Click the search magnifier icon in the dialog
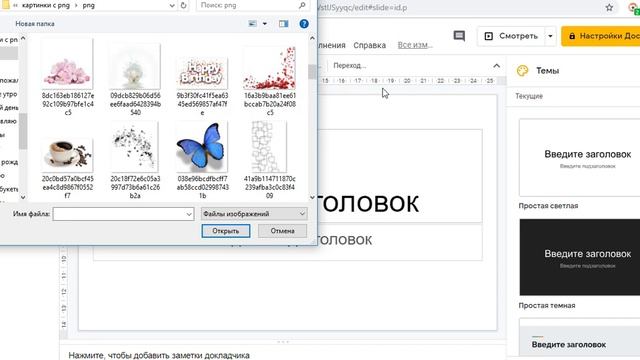 tap(302, 5)
